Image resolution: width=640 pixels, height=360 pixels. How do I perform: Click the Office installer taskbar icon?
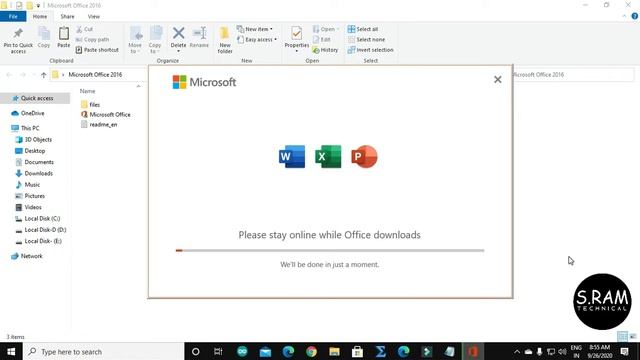pyautogui.click(x=473, y=351)
